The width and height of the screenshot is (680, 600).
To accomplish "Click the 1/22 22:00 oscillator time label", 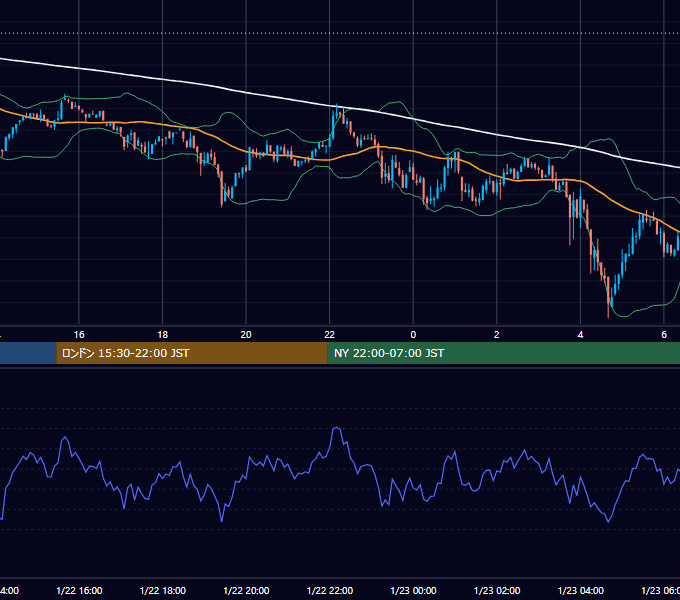I will (330, 590).
